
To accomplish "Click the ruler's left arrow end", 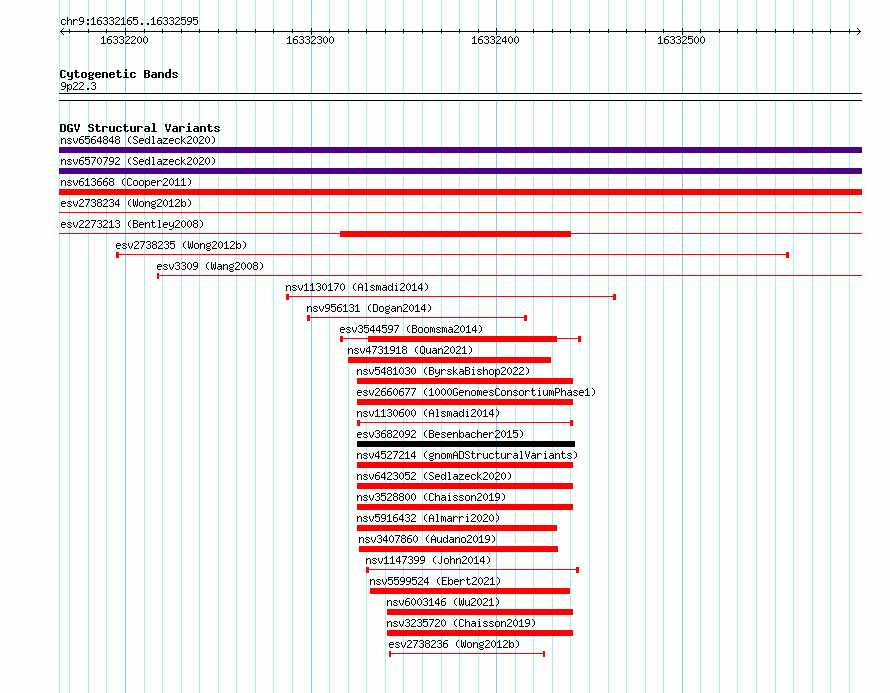I will 62,31.
